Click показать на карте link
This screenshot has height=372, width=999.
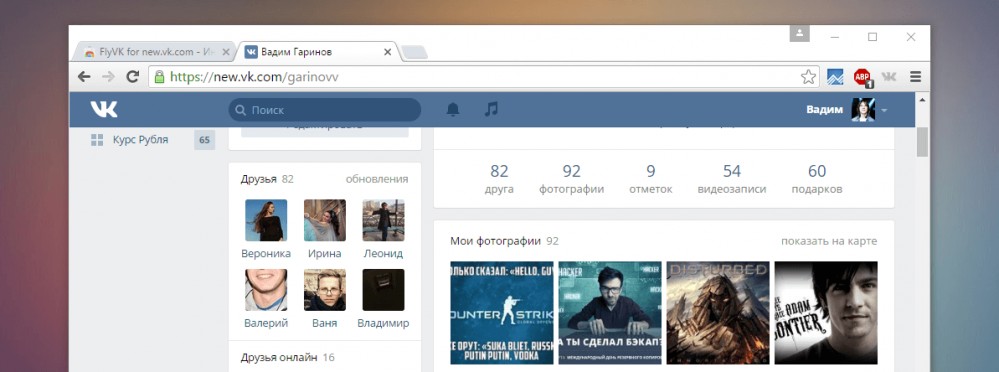pos(829,241)
